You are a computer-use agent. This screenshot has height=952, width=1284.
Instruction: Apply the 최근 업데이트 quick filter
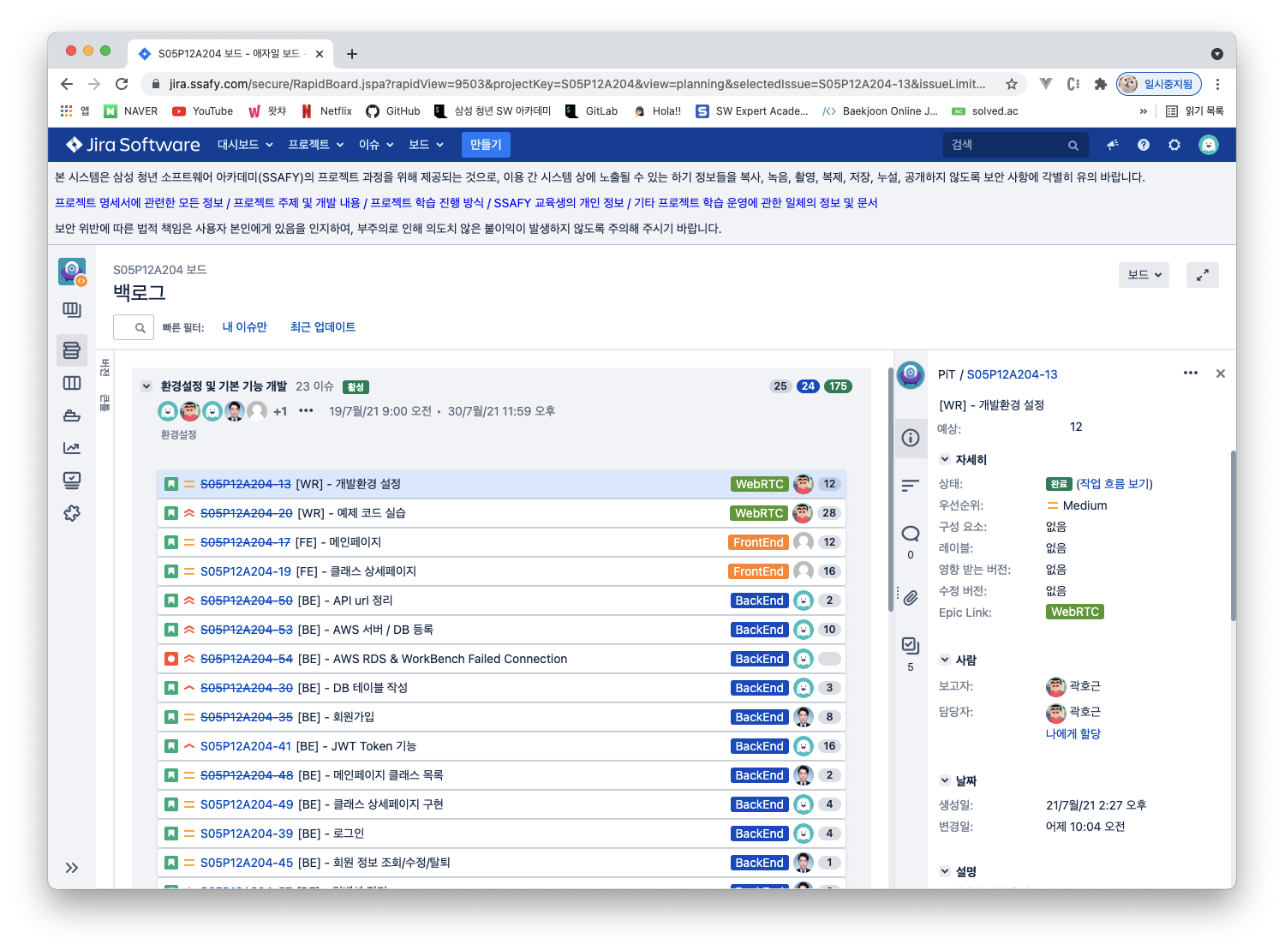(322, 327)
